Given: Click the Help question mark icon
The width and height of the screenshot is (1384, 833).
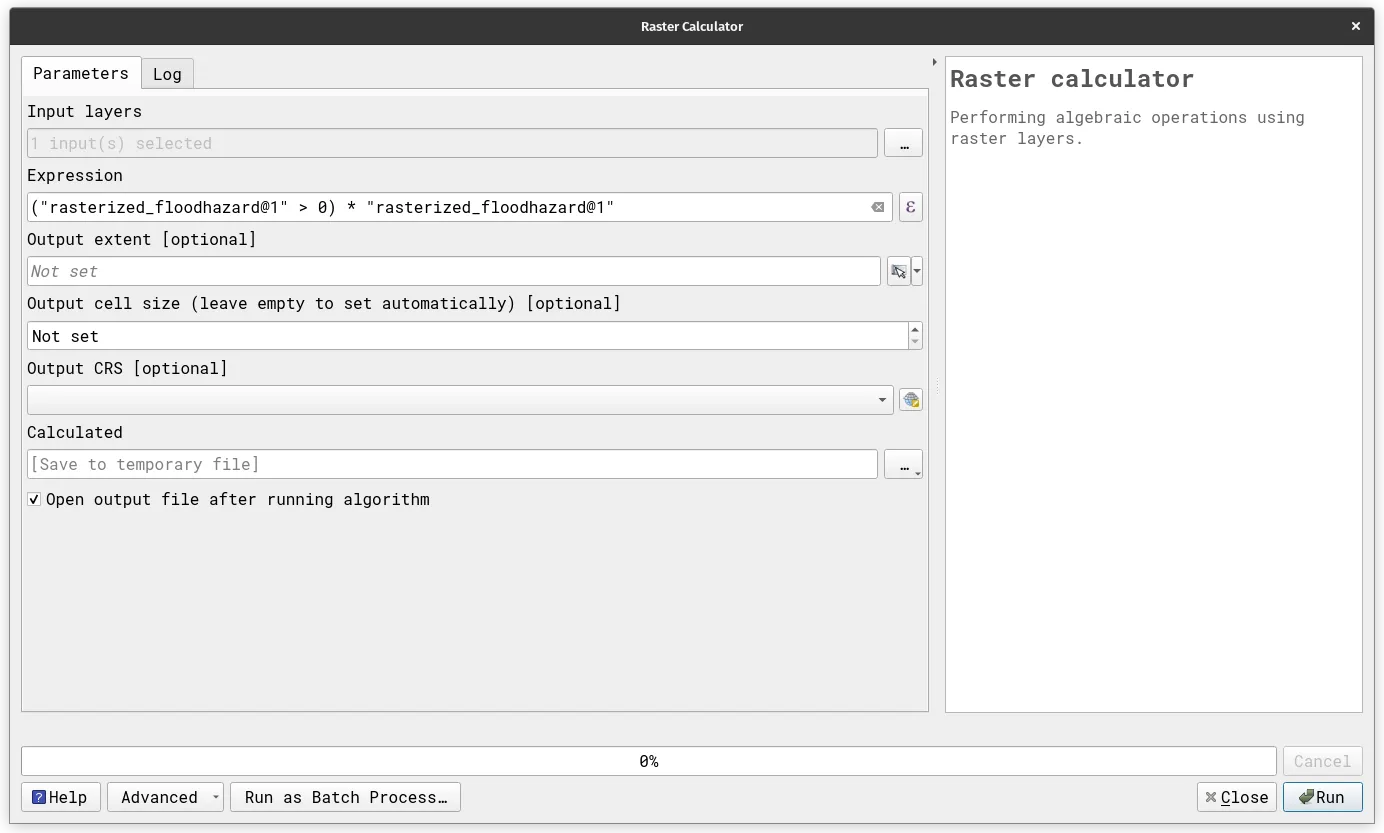Looking at the screenshot, I should [40, 797].
